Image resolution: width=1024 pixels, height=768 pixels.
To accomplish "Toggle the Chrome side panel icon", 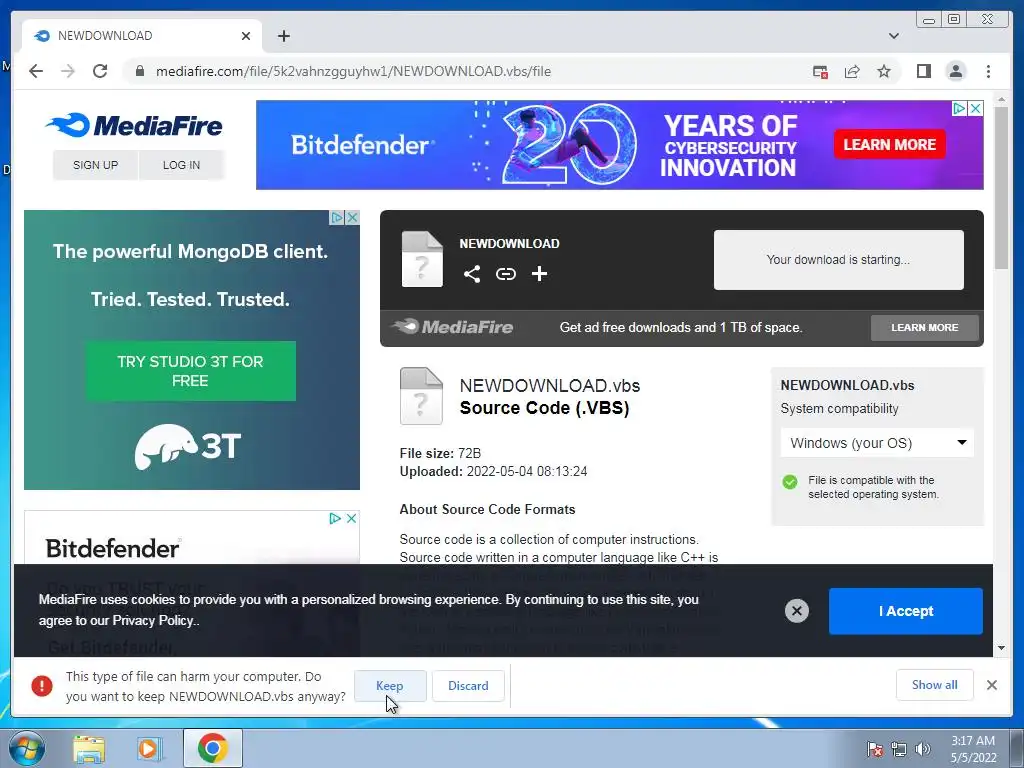I will [923, 71].
